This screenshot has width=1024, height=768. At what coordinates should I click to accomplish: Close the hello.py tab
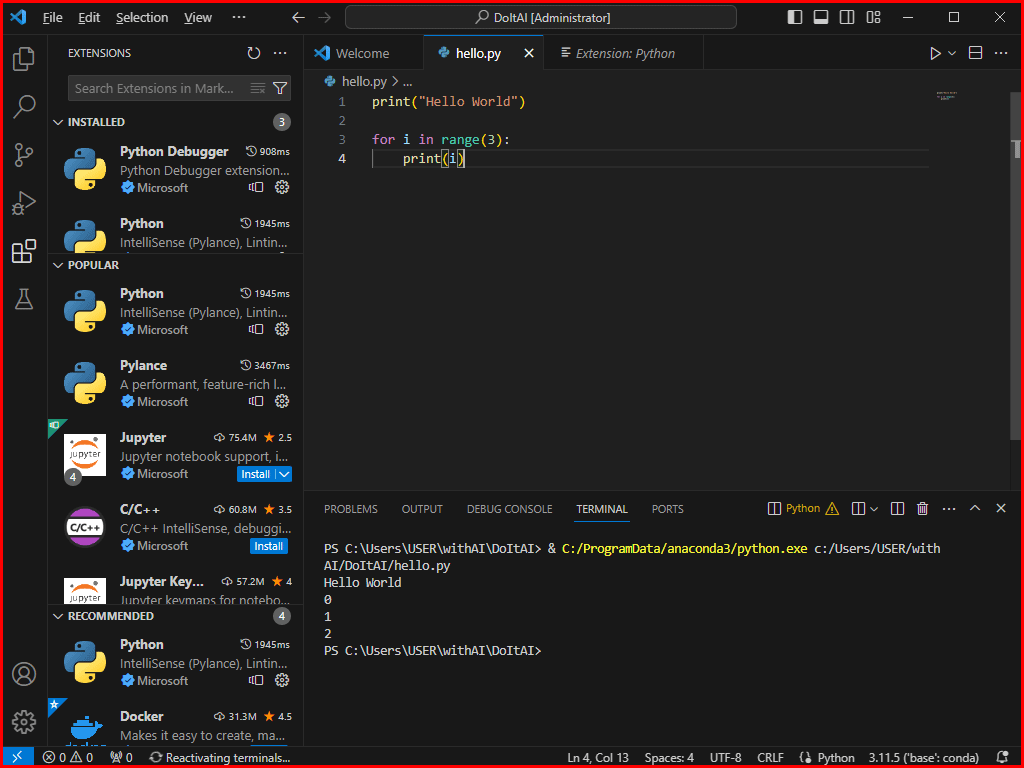click(529, 54)
